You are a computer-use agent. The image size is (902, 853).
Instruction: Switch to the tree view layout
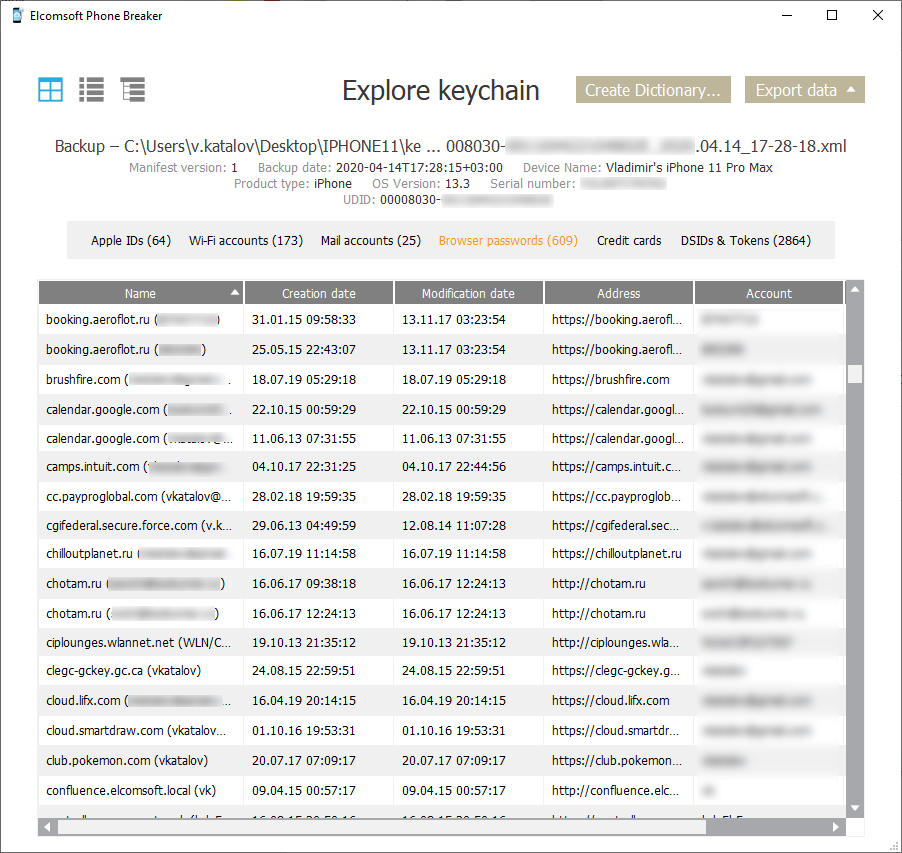pyautogui.click(x=132, y=89)
